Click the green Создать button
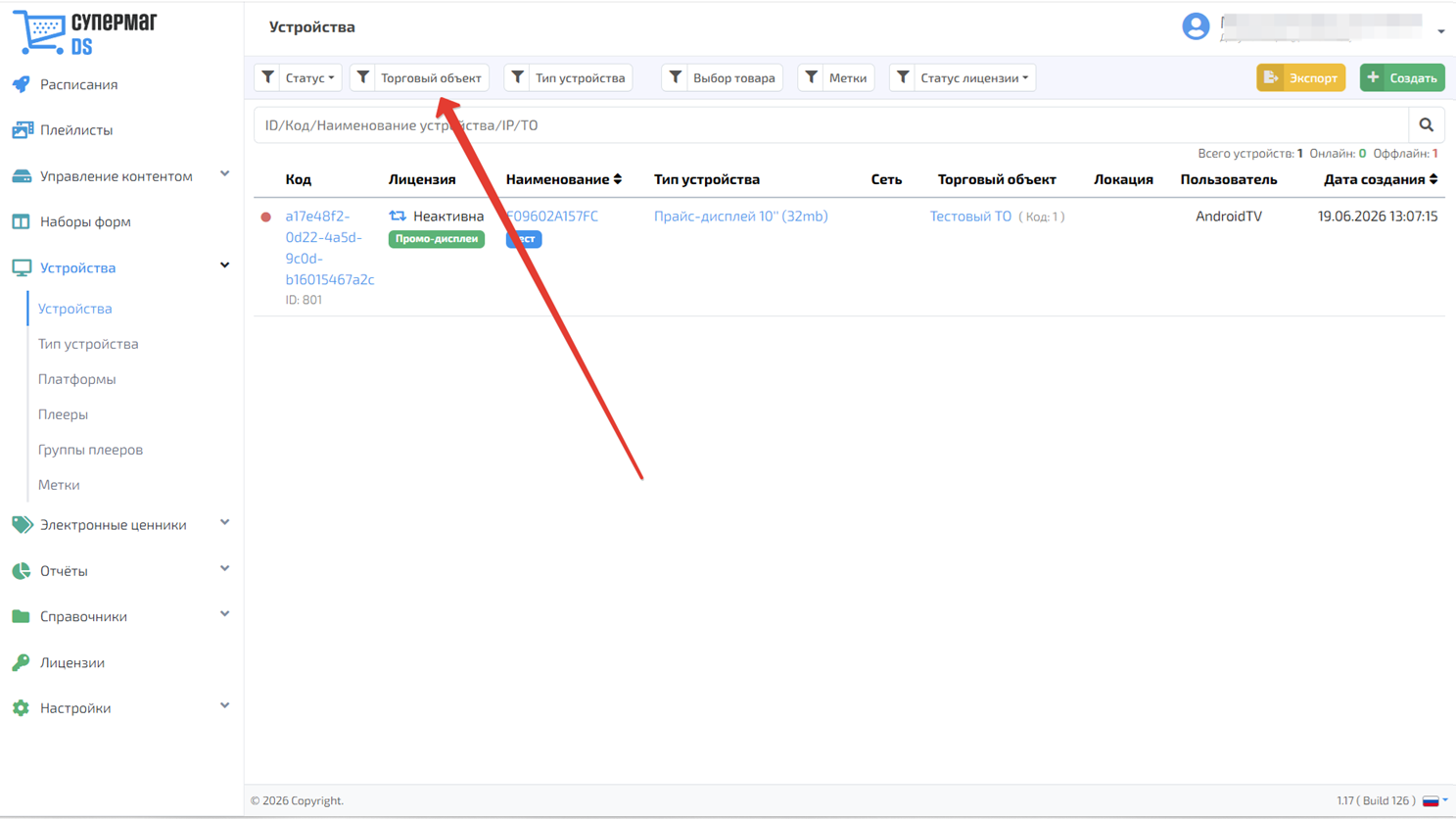 [1402, 77]
